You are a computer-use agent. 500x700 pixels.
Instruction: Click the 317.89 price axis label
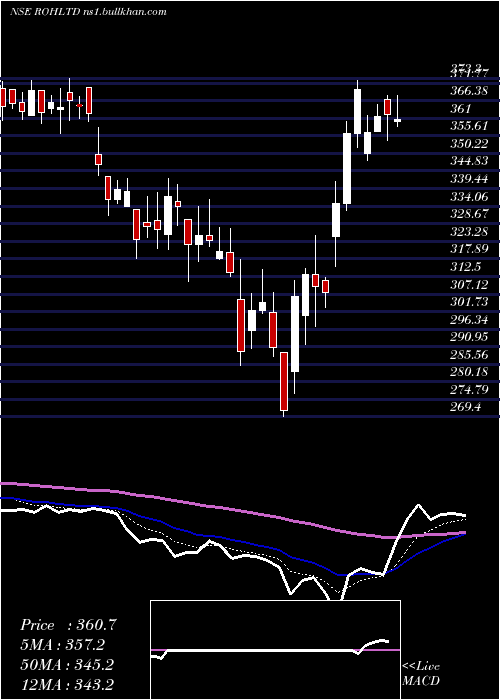pos(470,249)
